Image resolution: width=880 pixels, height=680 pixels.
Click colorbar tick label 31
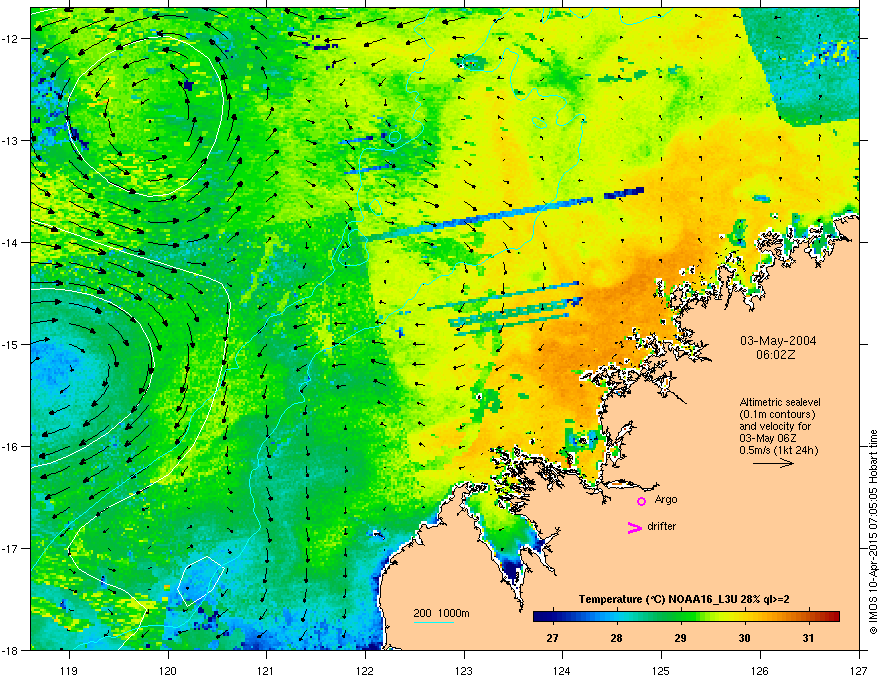(808, 638)
